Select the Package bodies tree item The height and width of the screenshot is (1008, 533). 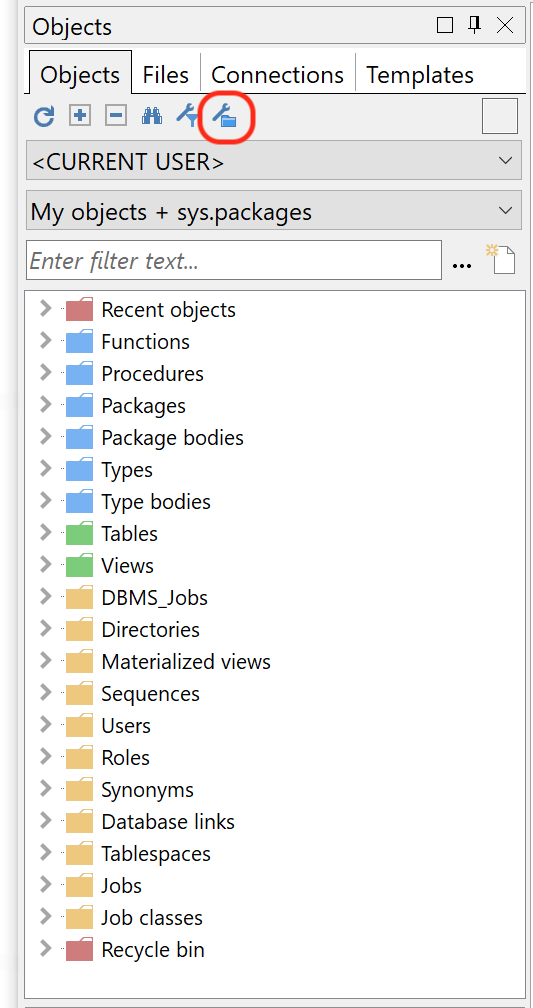click(x=172, y=438)
